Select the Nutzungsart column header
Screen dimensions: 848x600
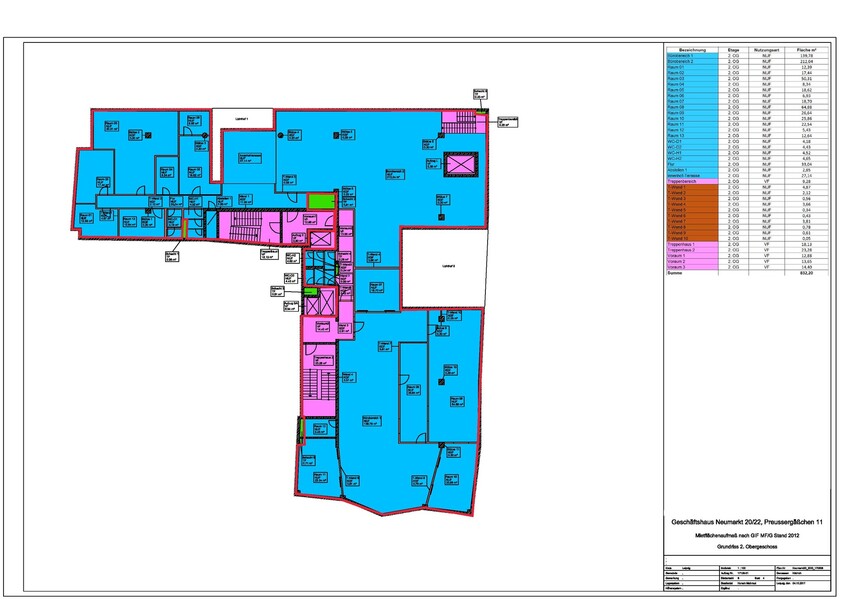[766, 48]
